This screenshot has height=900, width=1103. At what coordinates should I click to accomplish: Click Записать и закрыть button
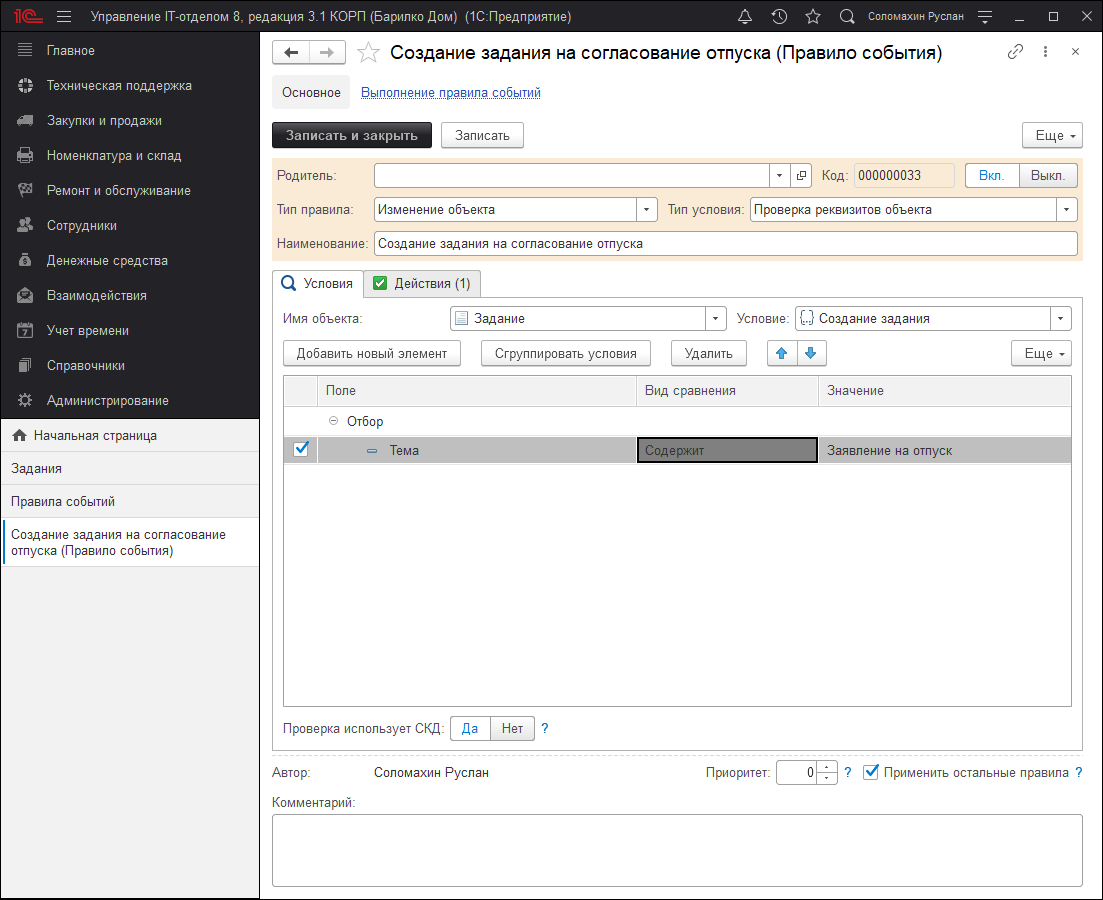(351, 135)
